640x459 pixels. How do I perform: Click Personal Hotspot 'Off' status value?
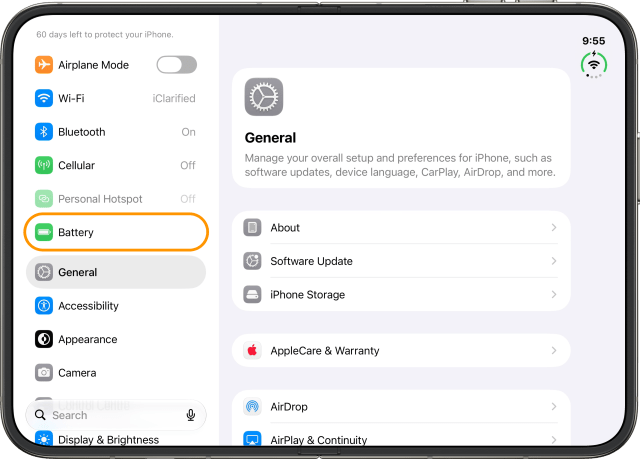click(188, 199)
